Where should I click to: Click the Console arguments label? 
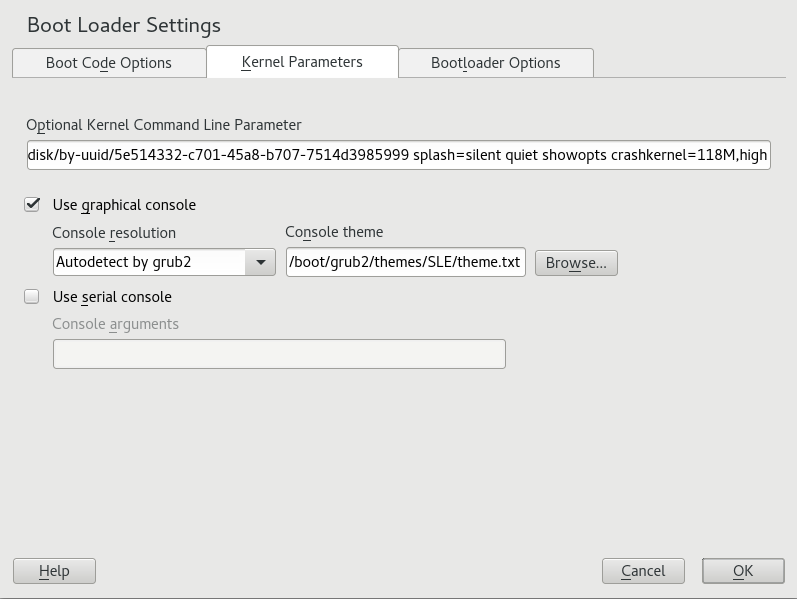coord(116,324)
